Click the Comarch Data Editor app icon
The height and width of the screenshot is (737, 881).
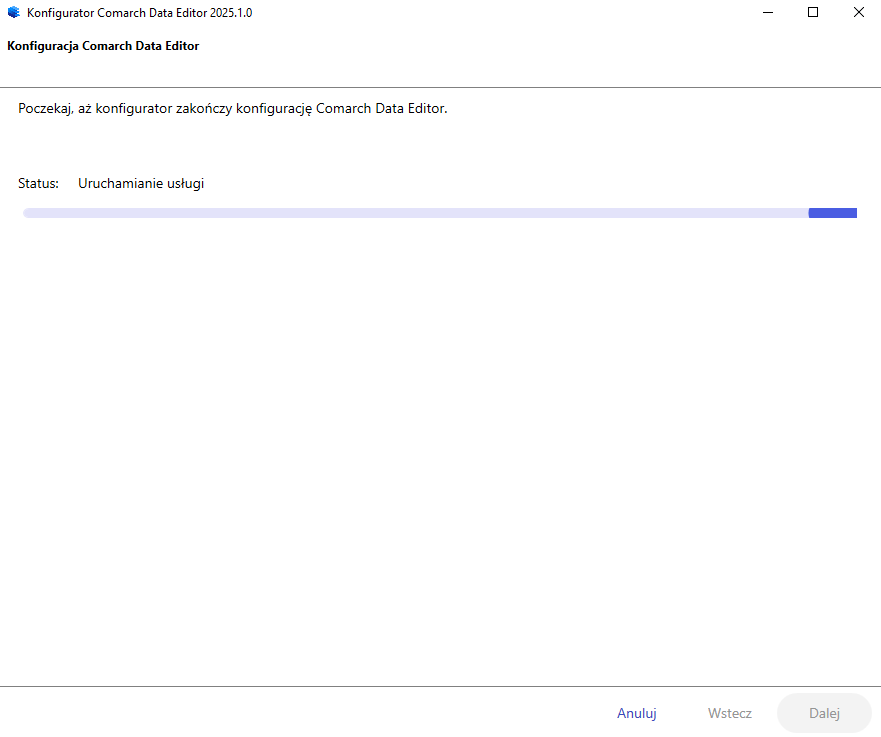point(13,12)
